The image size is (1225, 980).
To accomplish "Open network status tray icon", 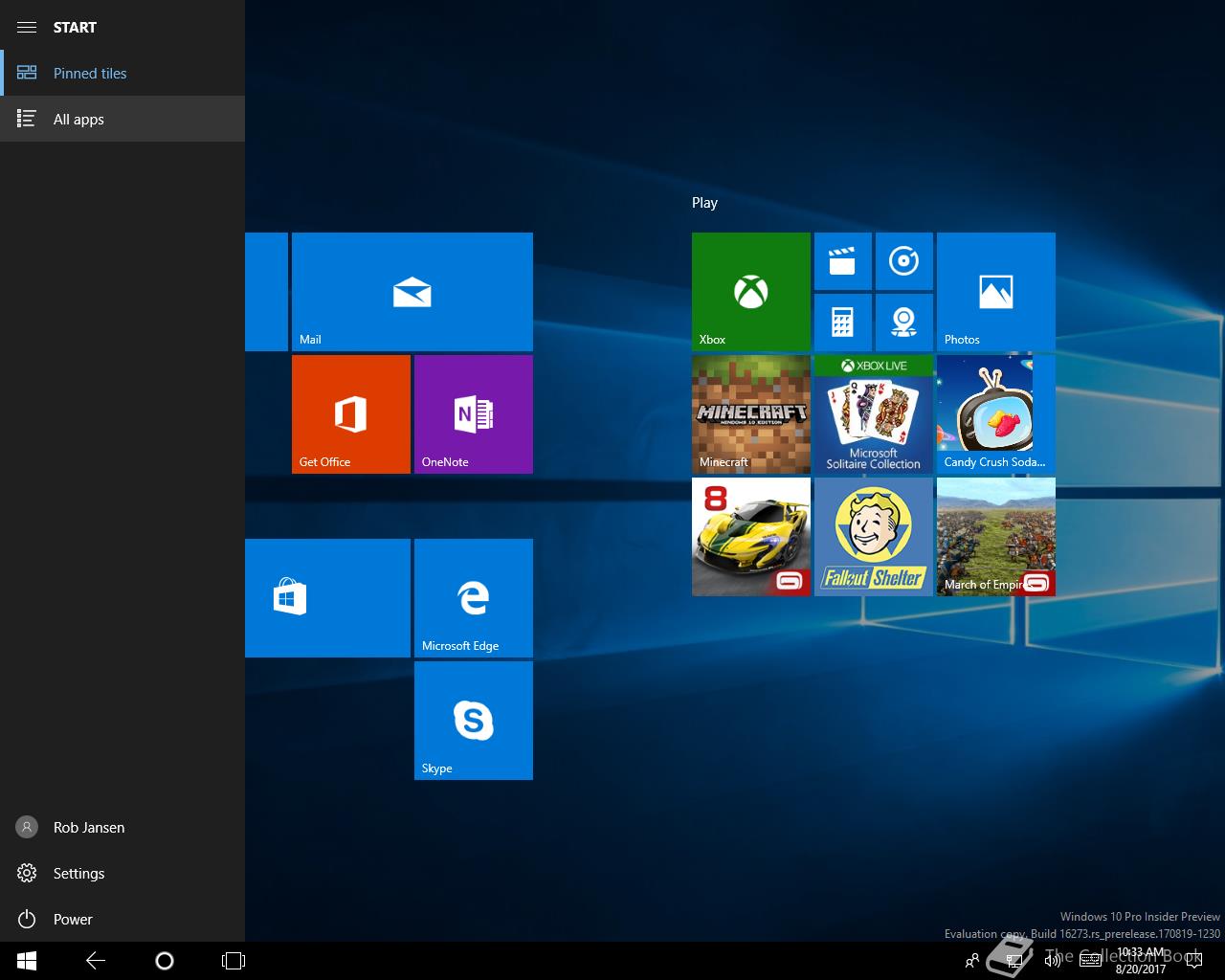I will tap(1014, 961).
